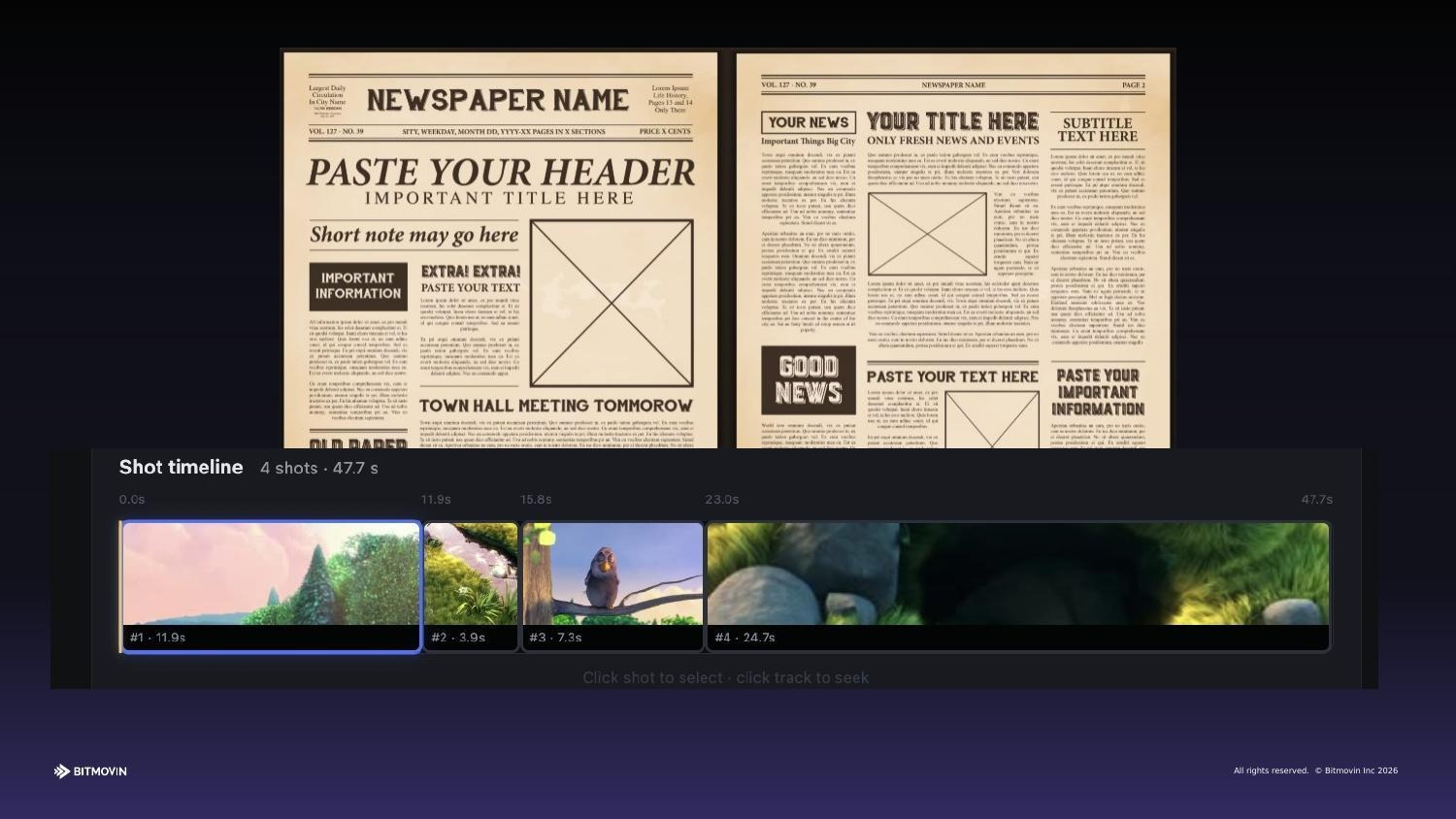The height and width of the screenshot is (819, 1456).
Task: Select shot #4 lasting 24.7s
Action: [1018, 587]
